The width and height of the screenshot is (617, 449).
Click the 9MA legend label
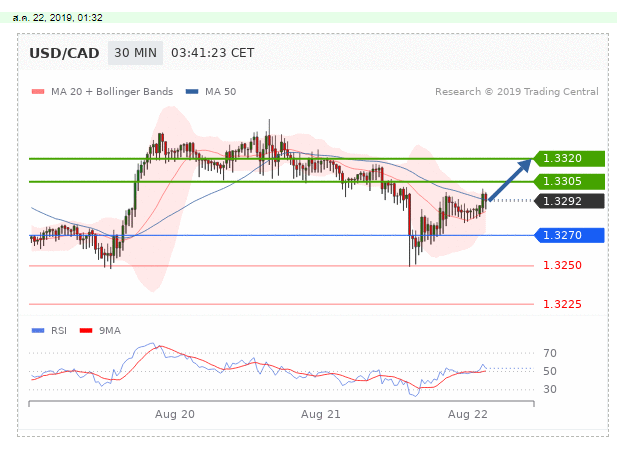(x=110, y=331)
